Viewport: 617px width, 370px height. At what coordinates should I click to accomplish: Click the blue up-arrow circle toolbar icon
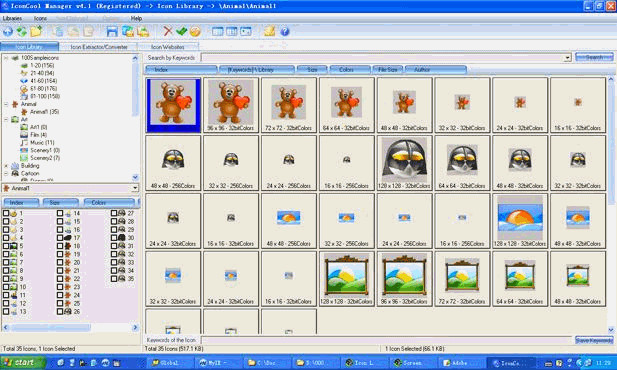tap(8, 31)
